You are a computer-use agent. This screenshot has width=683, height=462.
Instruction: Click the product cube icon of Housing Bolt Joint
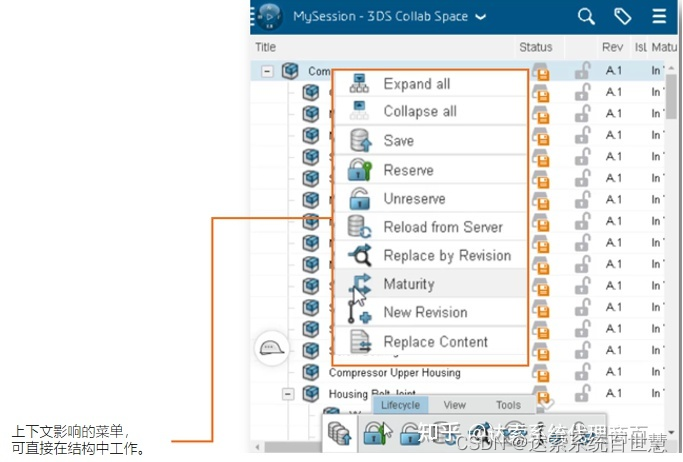click(311, 393)
